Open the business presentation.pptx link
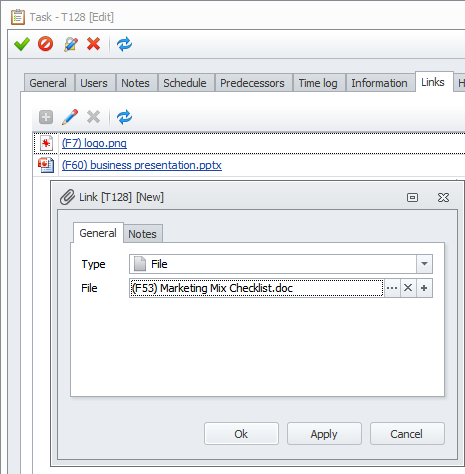This screenshot has width=465, height=474. (x=142, y=165)
